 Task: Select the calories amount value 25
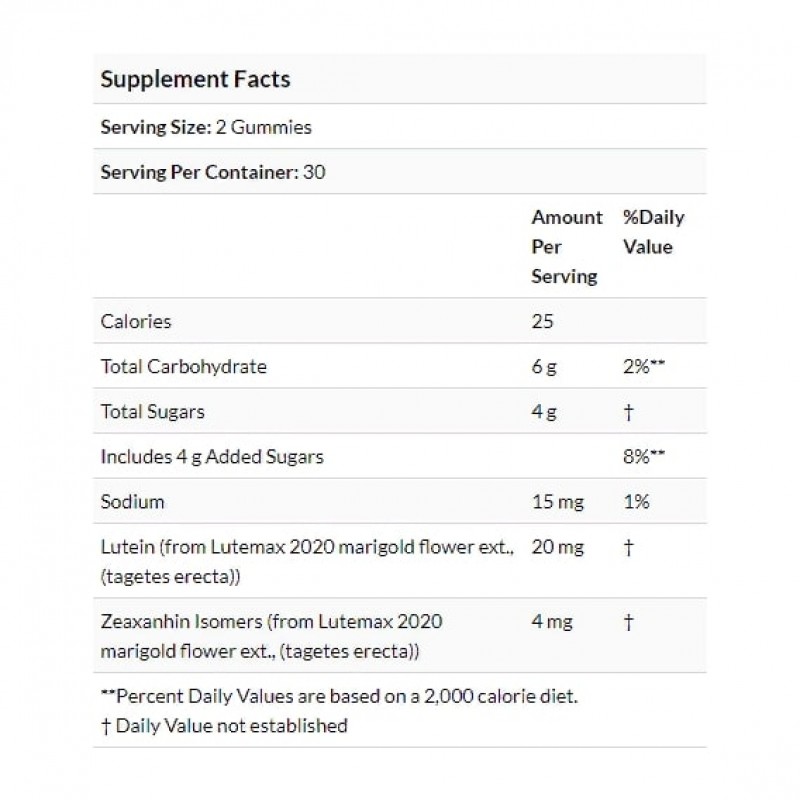(x=542, y=321)
